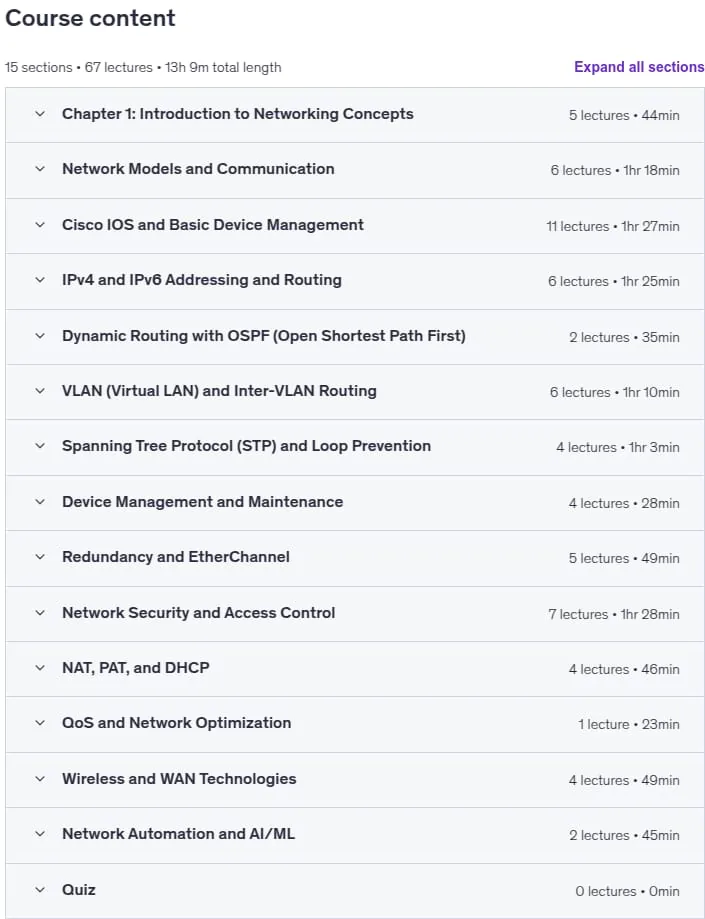Expand Chapter 1 Introduction chevron

40,114
